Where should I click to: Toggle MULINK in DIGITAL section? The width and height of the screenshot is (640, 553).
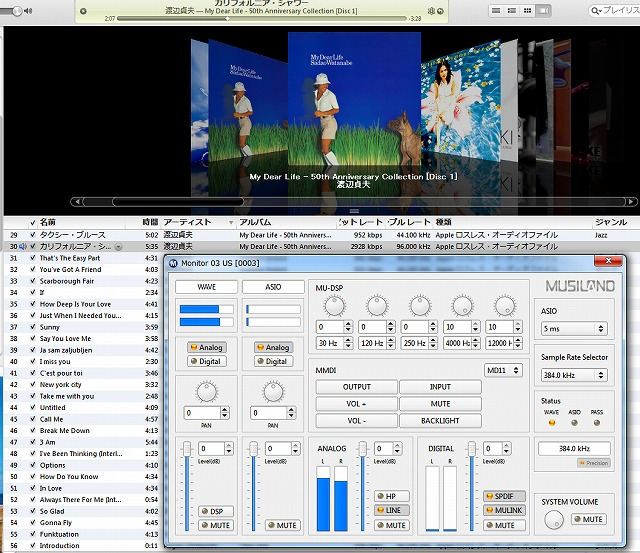coord(505,511)
